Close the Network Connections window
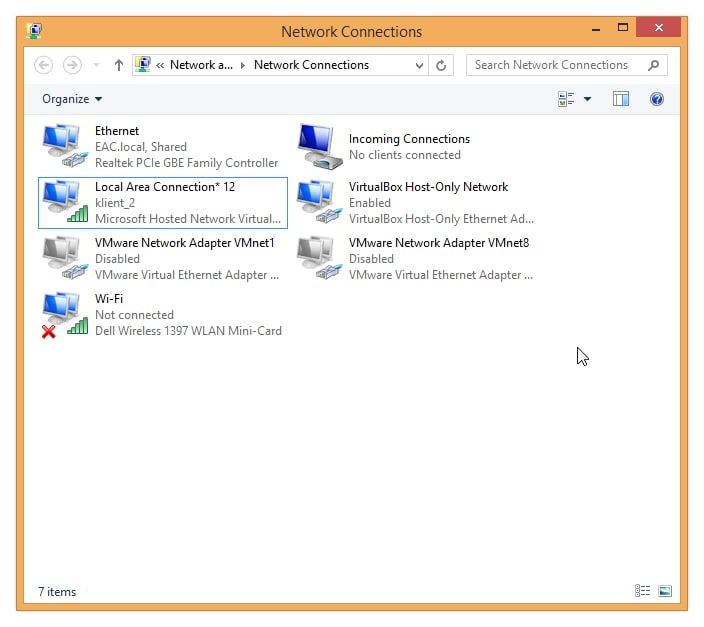This screenshot has width=704, height=627. 658,27
